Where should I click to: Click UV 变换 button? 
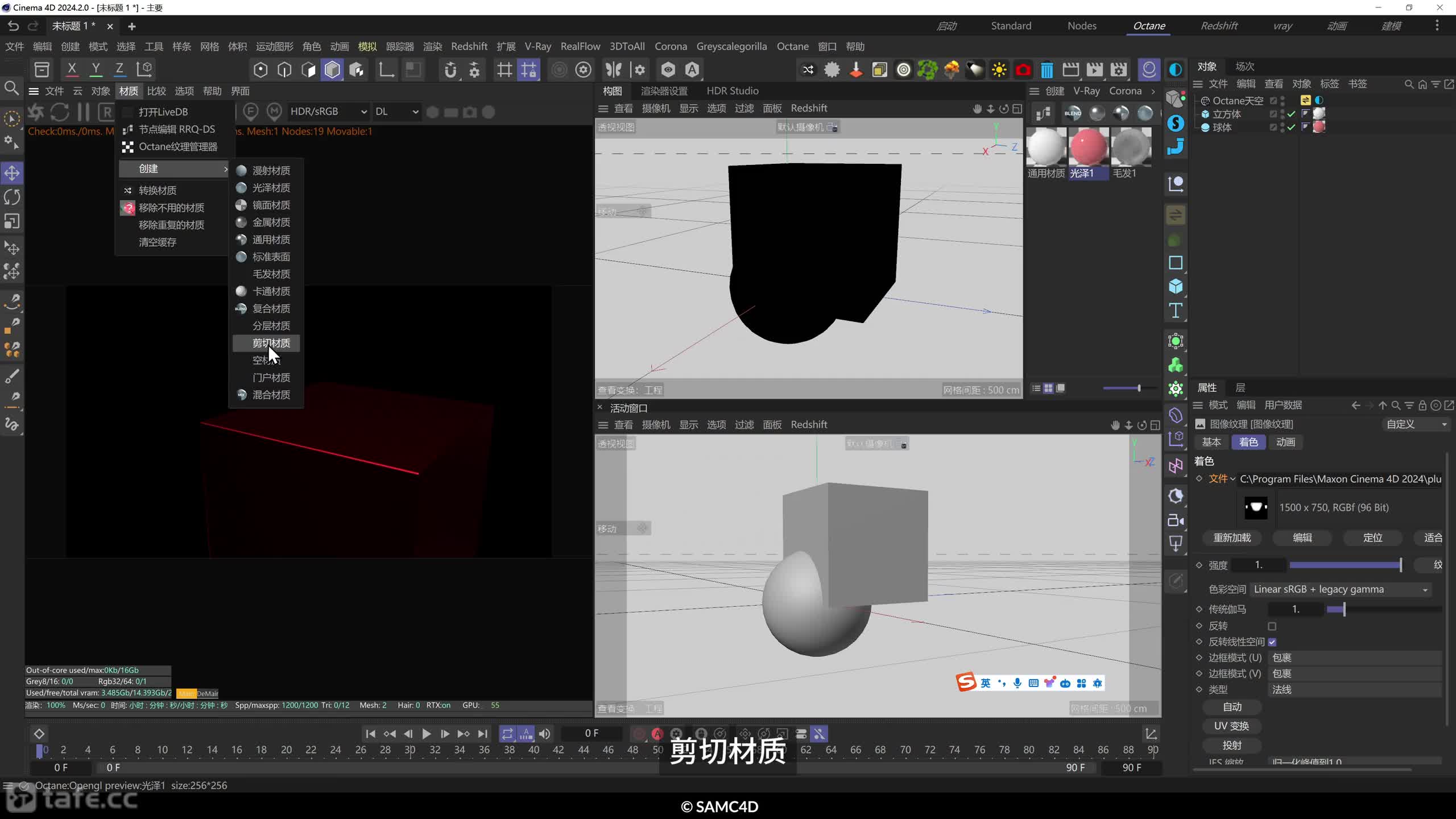pos(1232,726)
